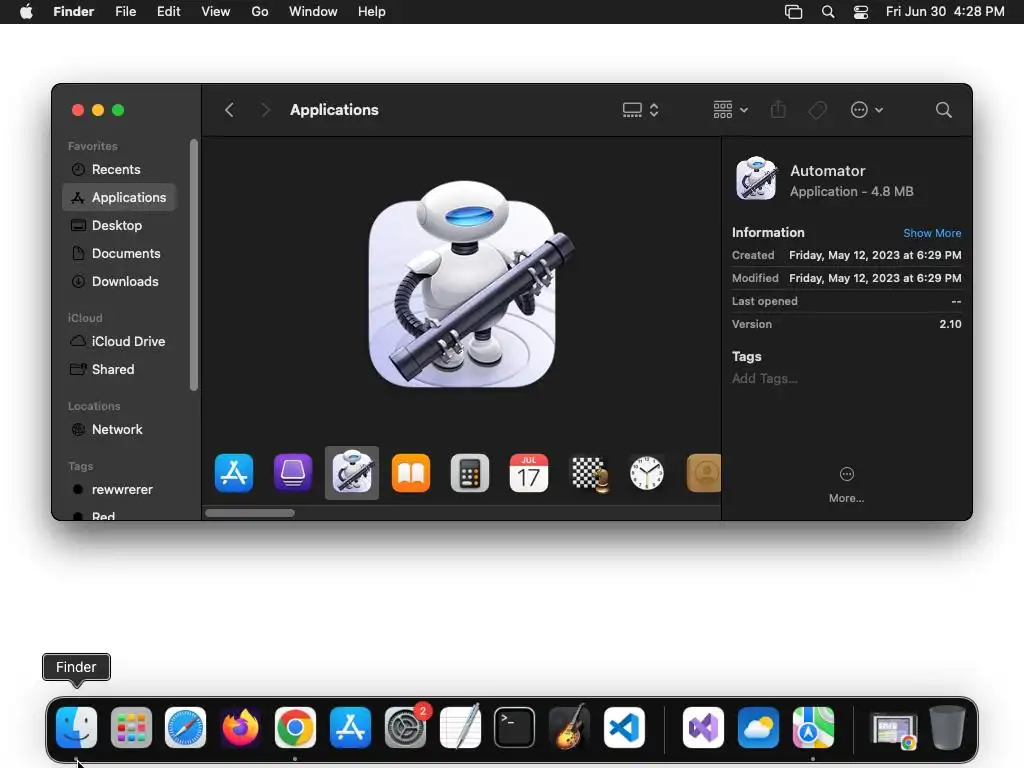The height and width of the screenshot is (768, 1024).
Task: Open TextEdit from the Dock
Action: coord(460,727)
